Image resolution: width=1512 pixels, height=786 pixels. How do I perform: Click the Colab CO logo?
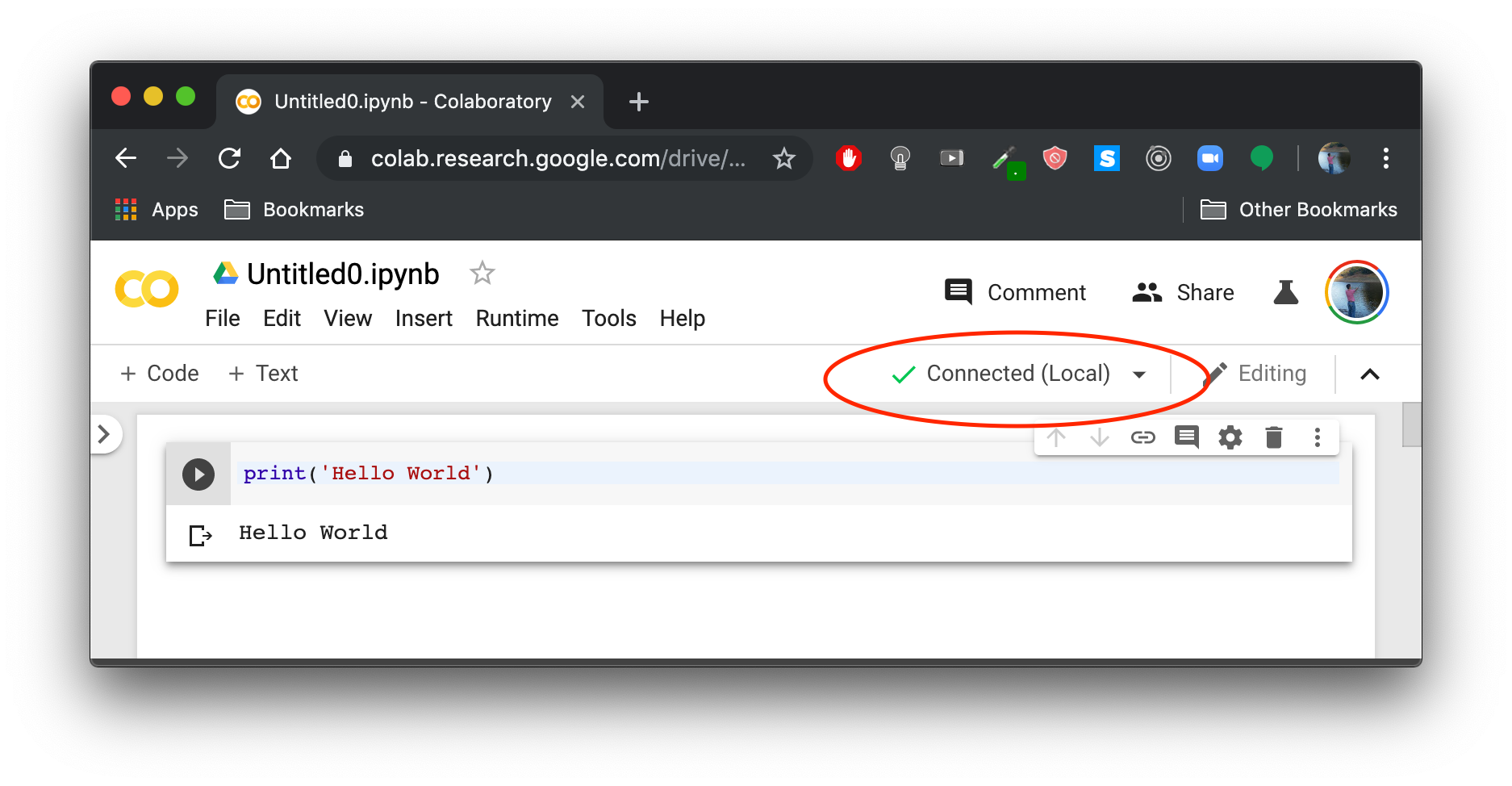point(147,289)
